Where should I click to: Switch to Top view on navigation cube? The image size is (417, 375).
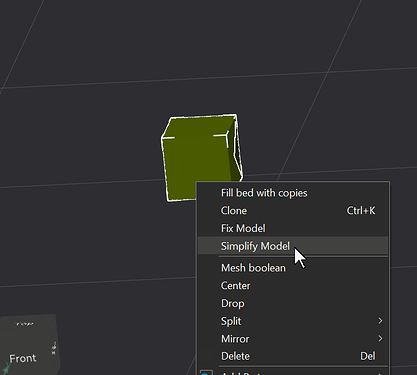click(x=25, y=323)
